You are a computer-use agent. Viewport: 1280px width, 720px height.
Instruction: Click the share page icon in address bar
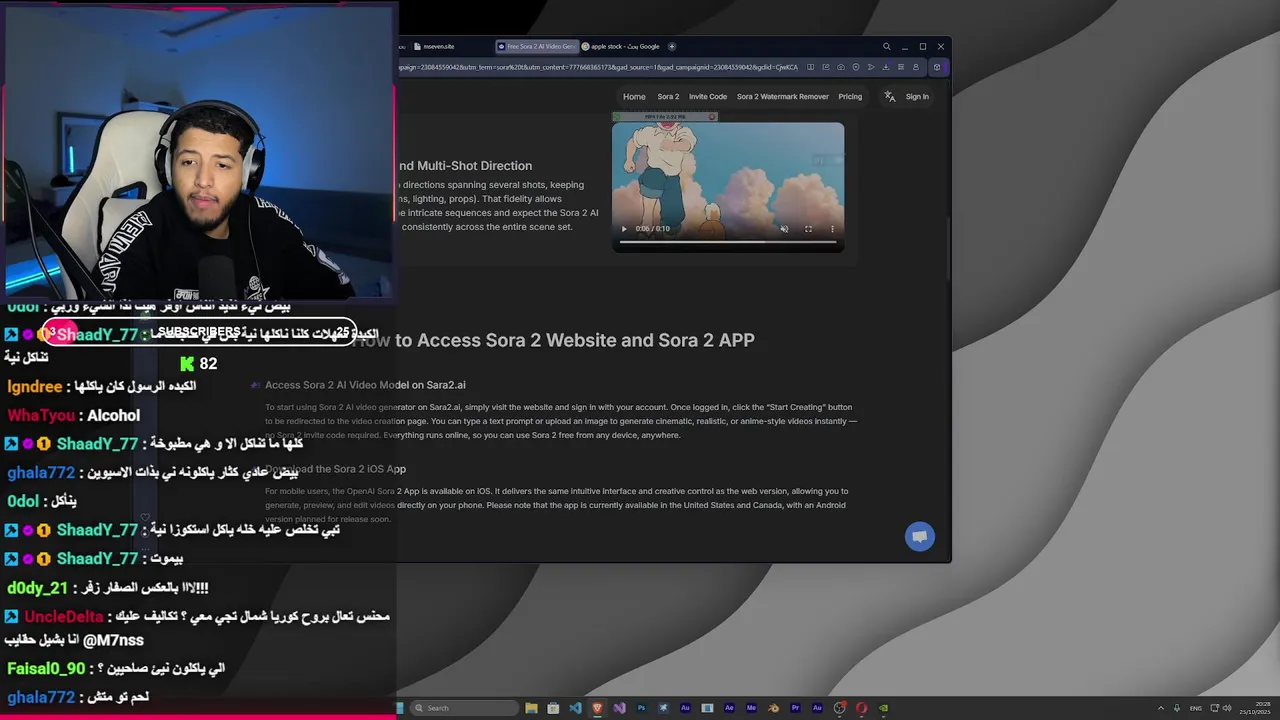point(826,67)
